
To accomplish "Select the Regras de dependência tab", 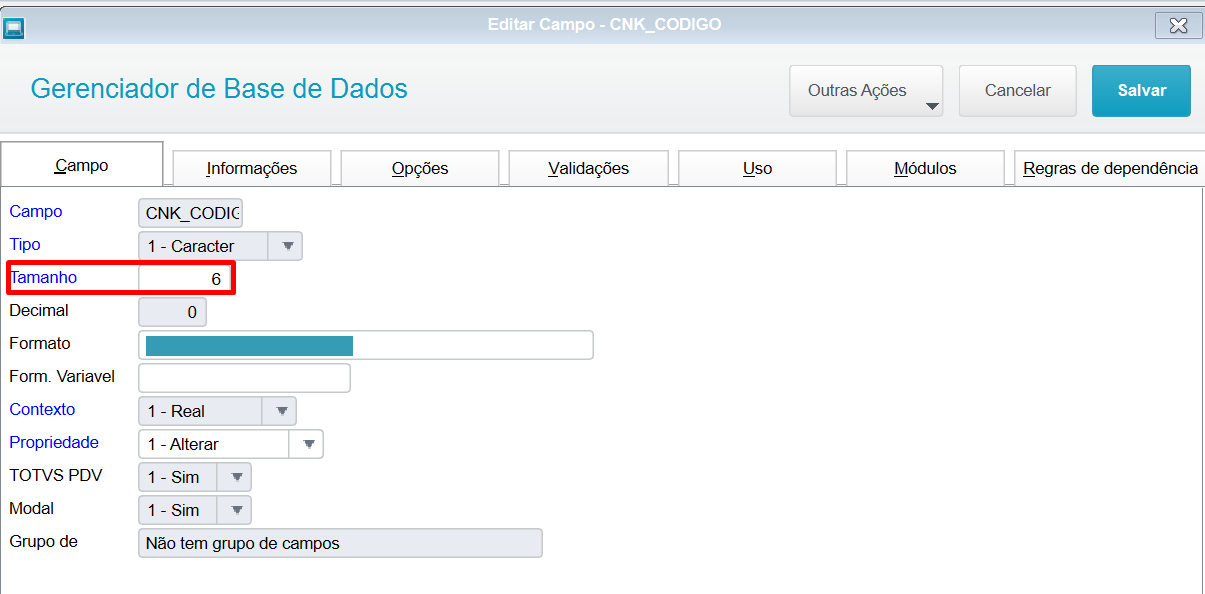I will click(1110, 168).
